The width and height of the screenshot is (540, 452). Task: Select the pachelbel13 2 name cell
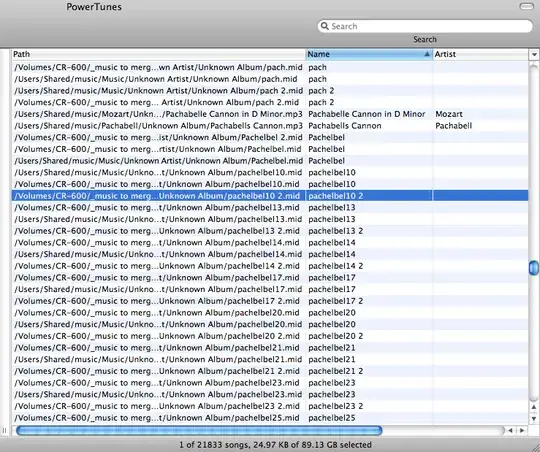369,231
